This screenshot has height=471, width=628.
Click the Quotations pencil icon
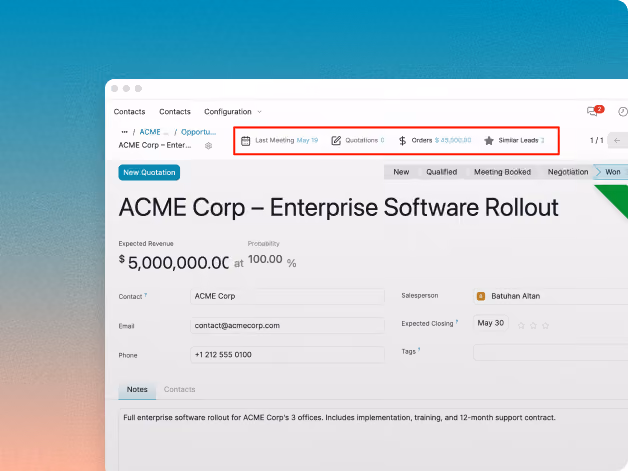tap(336, 141)
